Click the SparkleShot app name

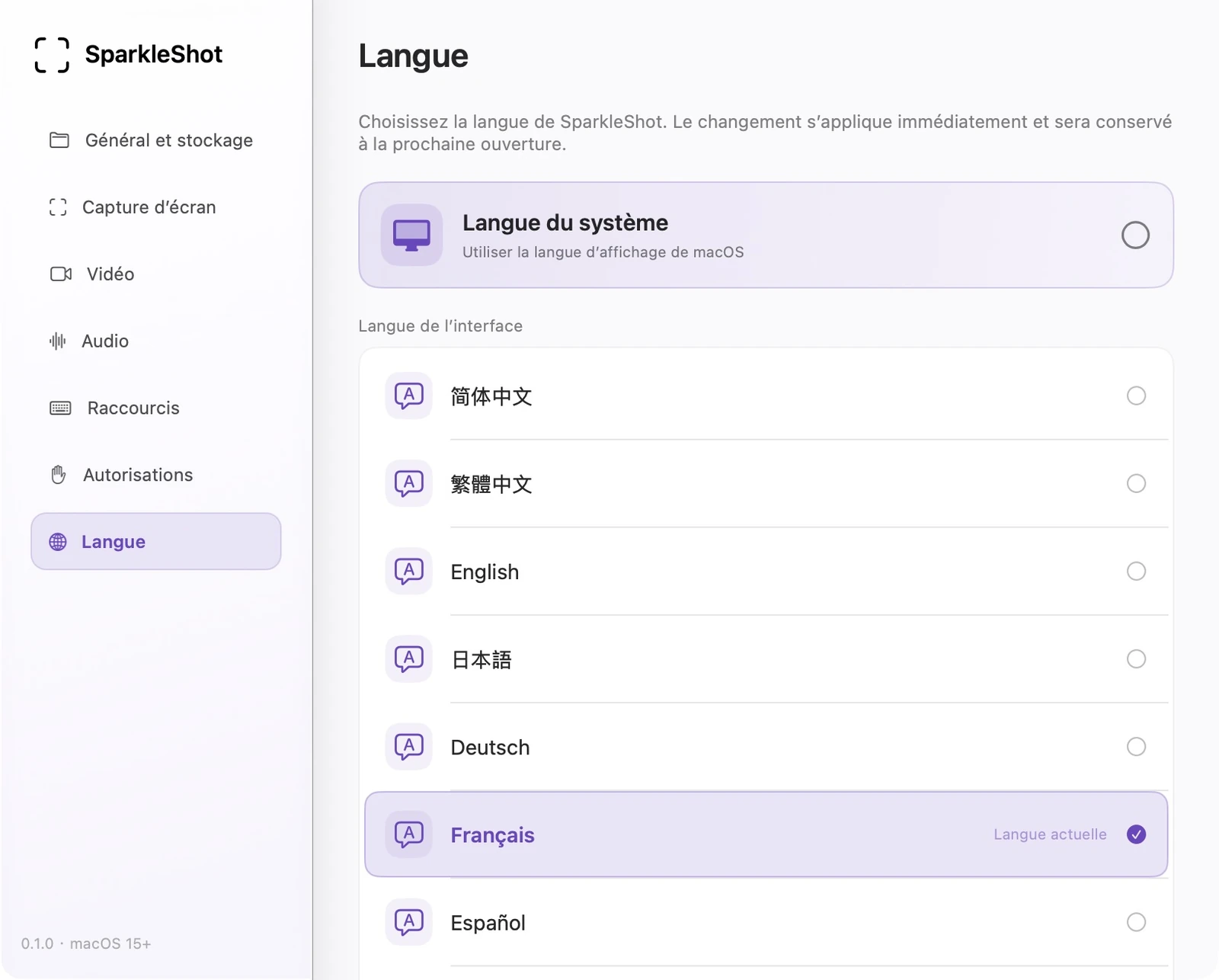(x=154, y=54)
